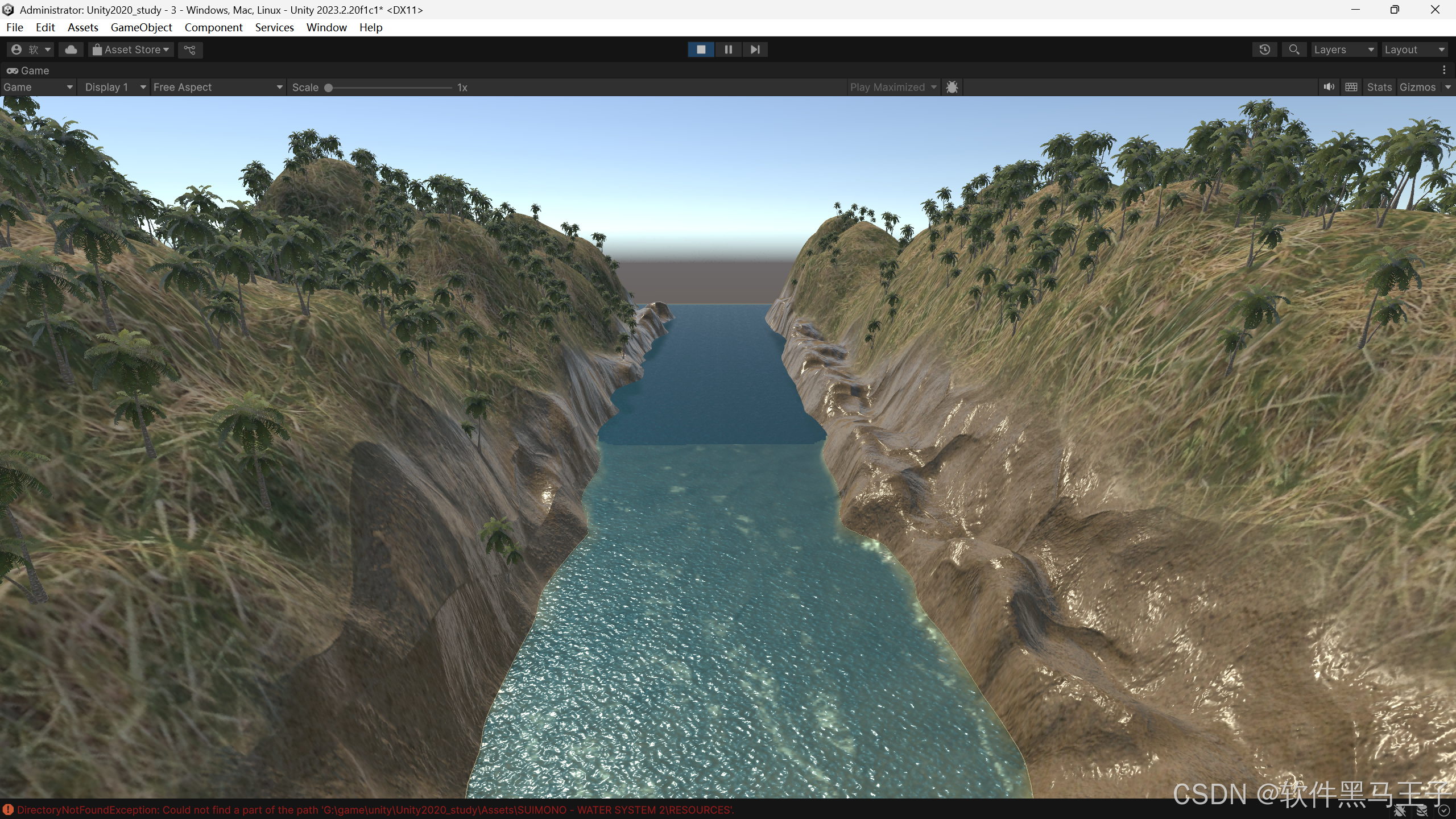This screenshot has width=1456, height=819.
Task: Open the Layers dropdown
Action: pos(1343,49)
